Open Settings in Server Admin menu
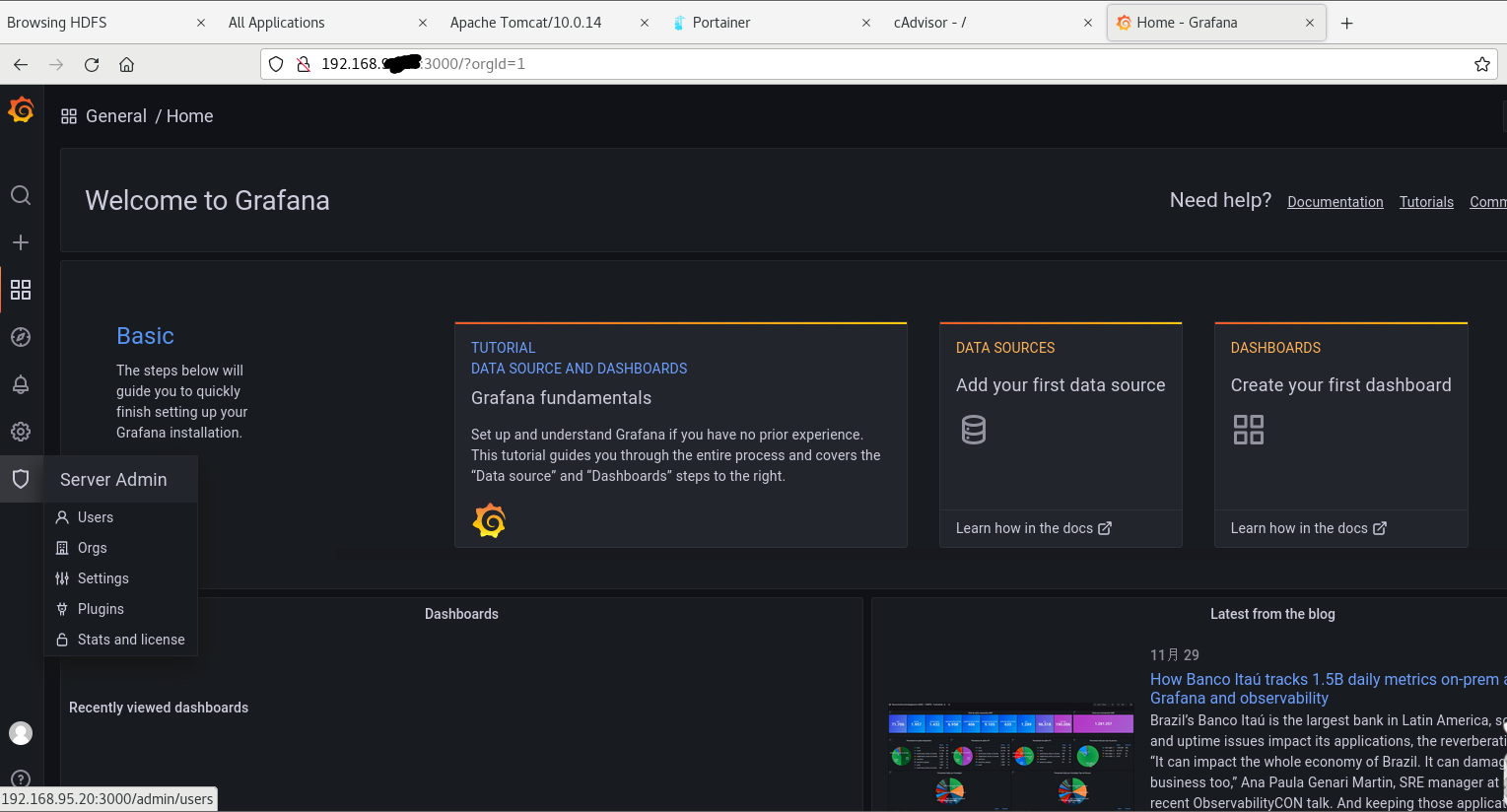 click(121, 578)
